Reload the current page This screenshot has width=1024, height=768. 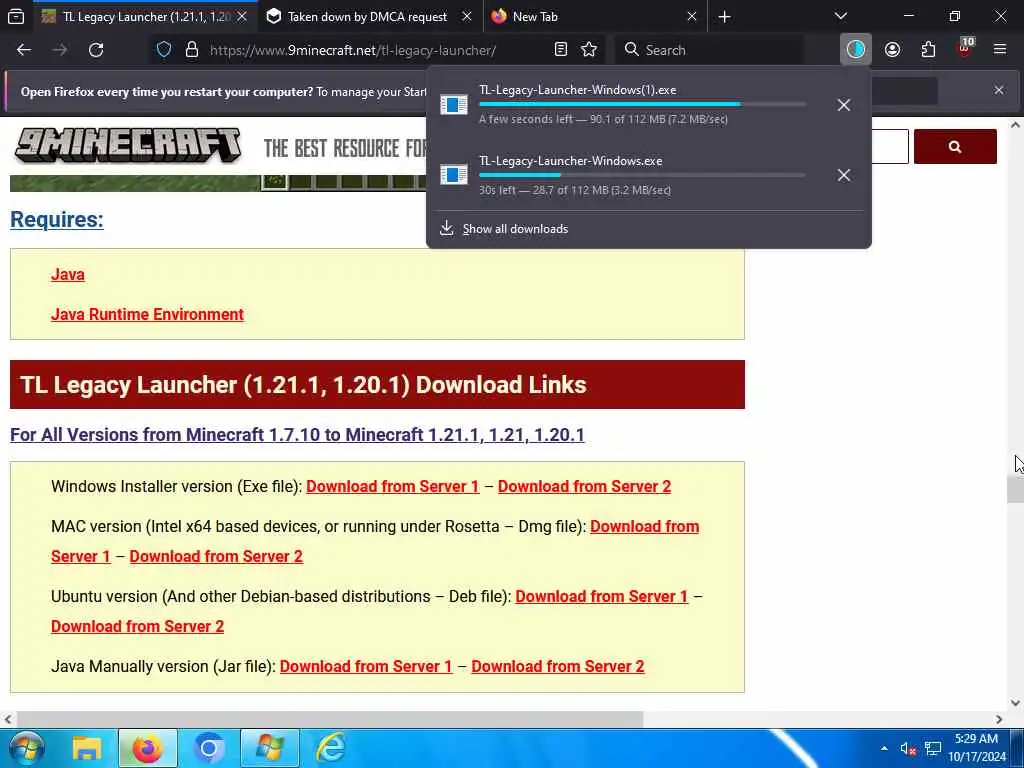pos(96,50)
